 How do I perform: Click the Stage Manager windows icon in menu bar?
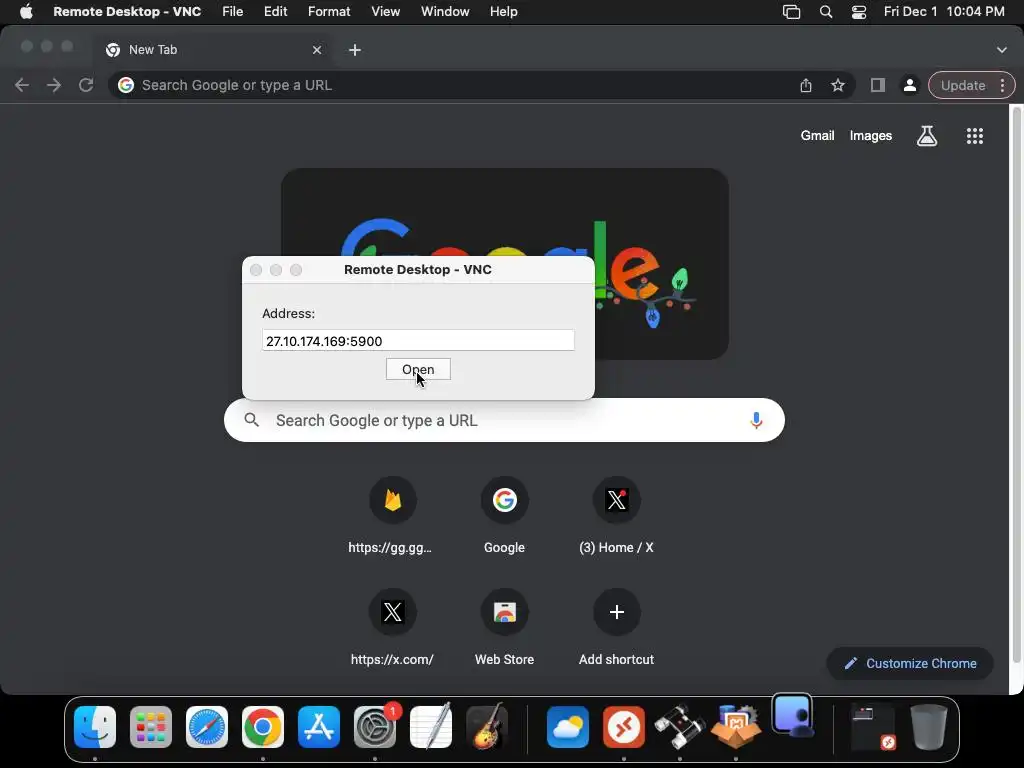pyautogui.click(x=792, y=12)
